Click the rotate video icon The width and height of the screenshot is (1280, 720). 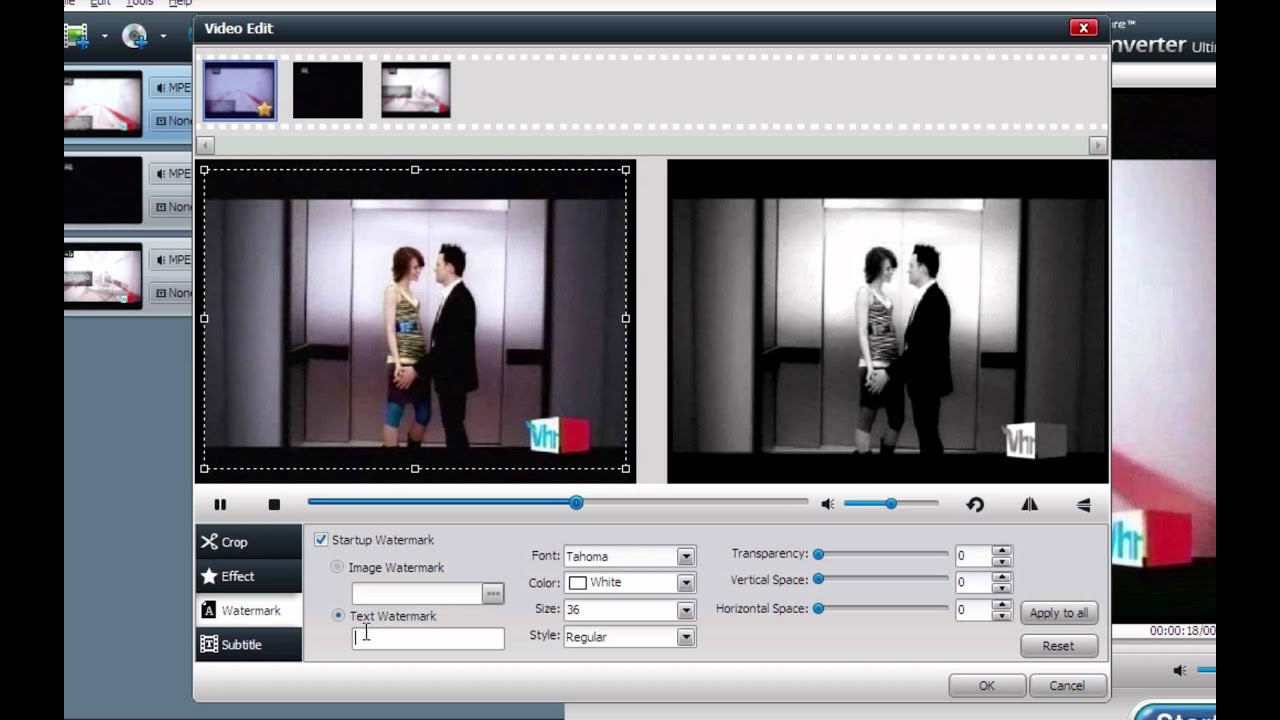point(975,505)
